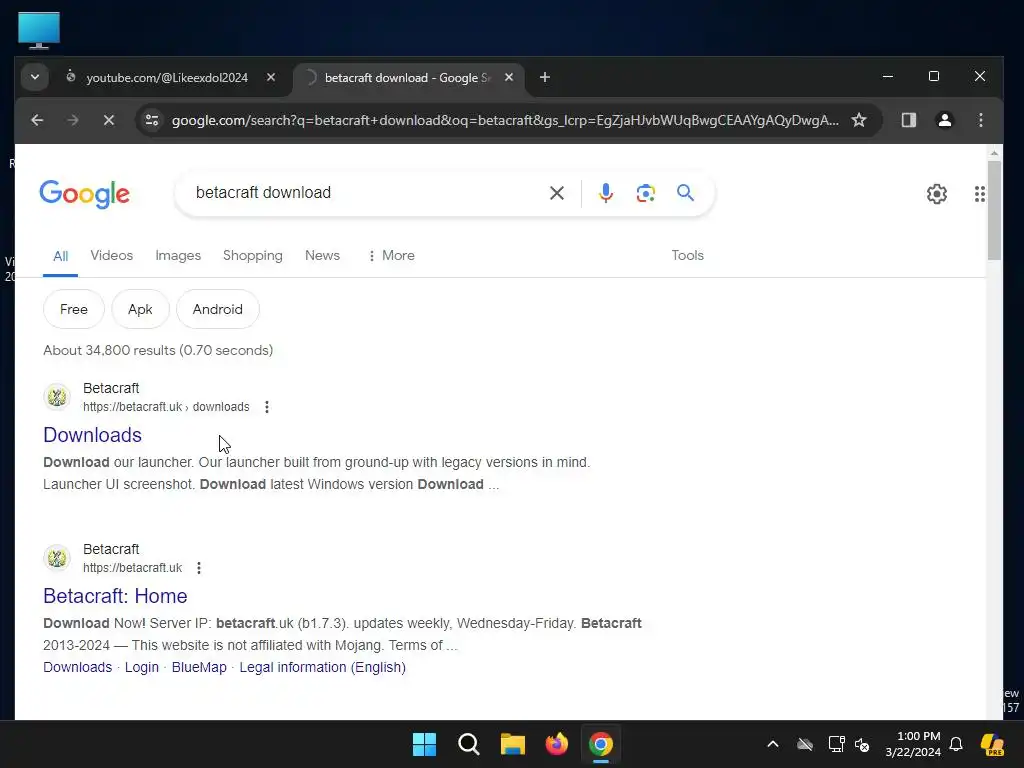
Task: Open the Legal information (English) sitelink
Action: (322, 667)
